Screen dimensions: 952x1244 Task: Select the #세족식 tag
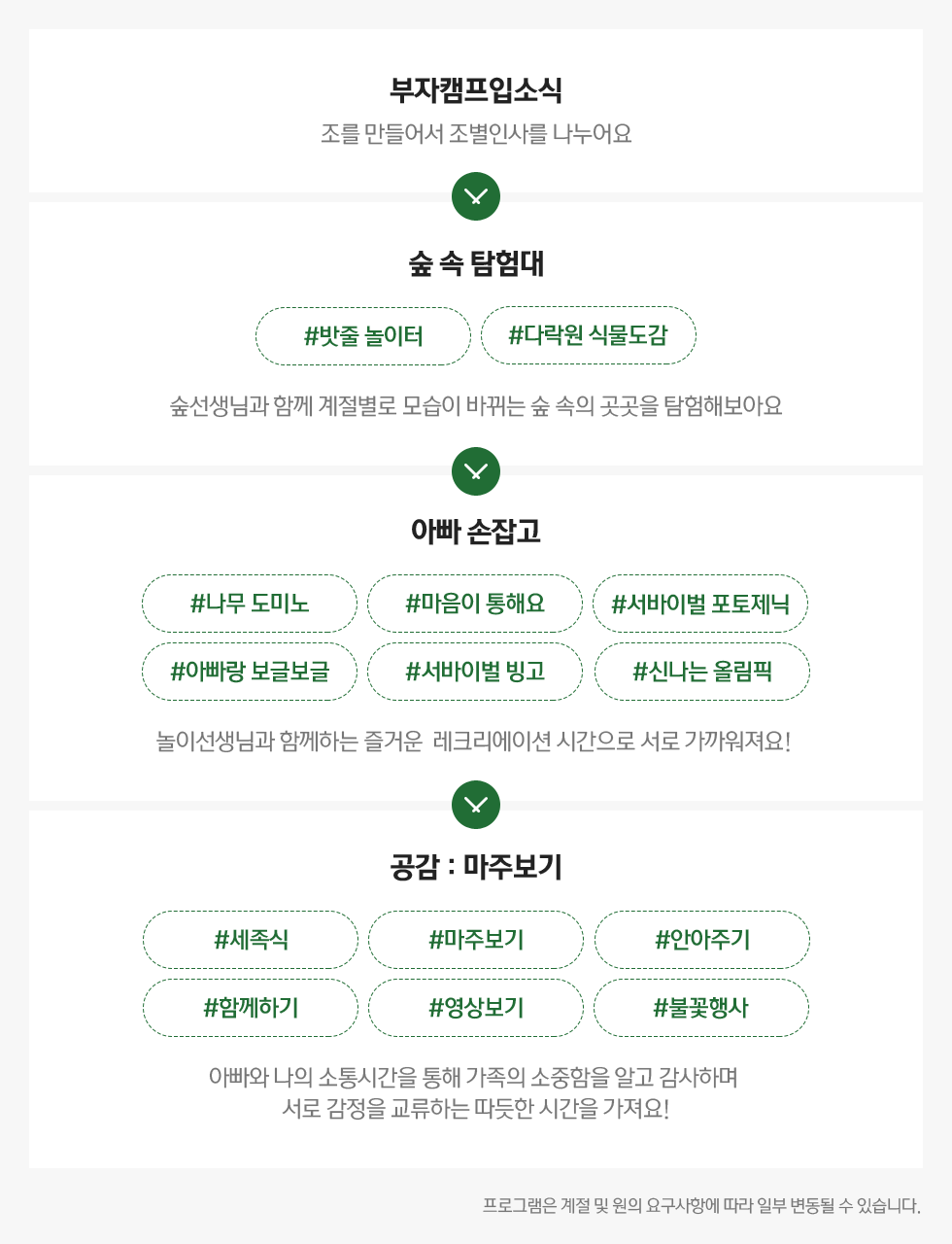pos(251,940)
